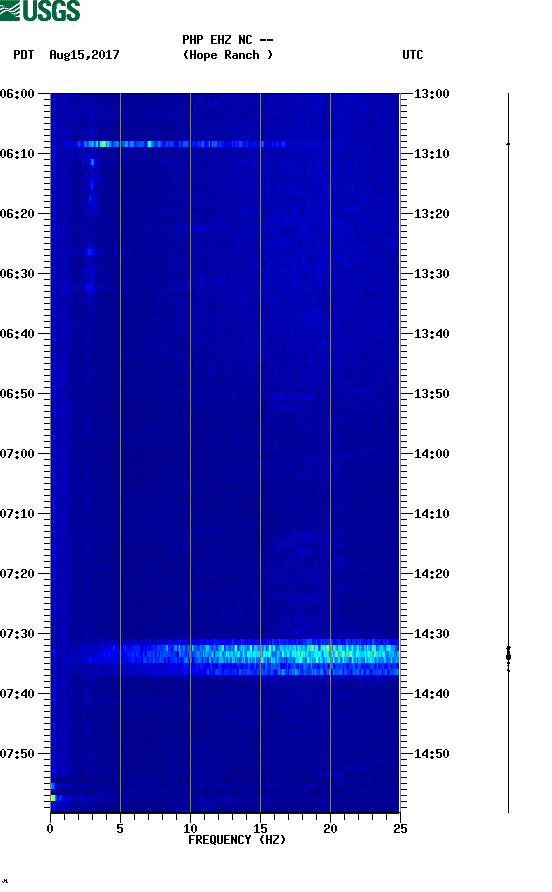Click the '5' frequency axis label
This screenshot has height=892, width=552.
point(120,829)
